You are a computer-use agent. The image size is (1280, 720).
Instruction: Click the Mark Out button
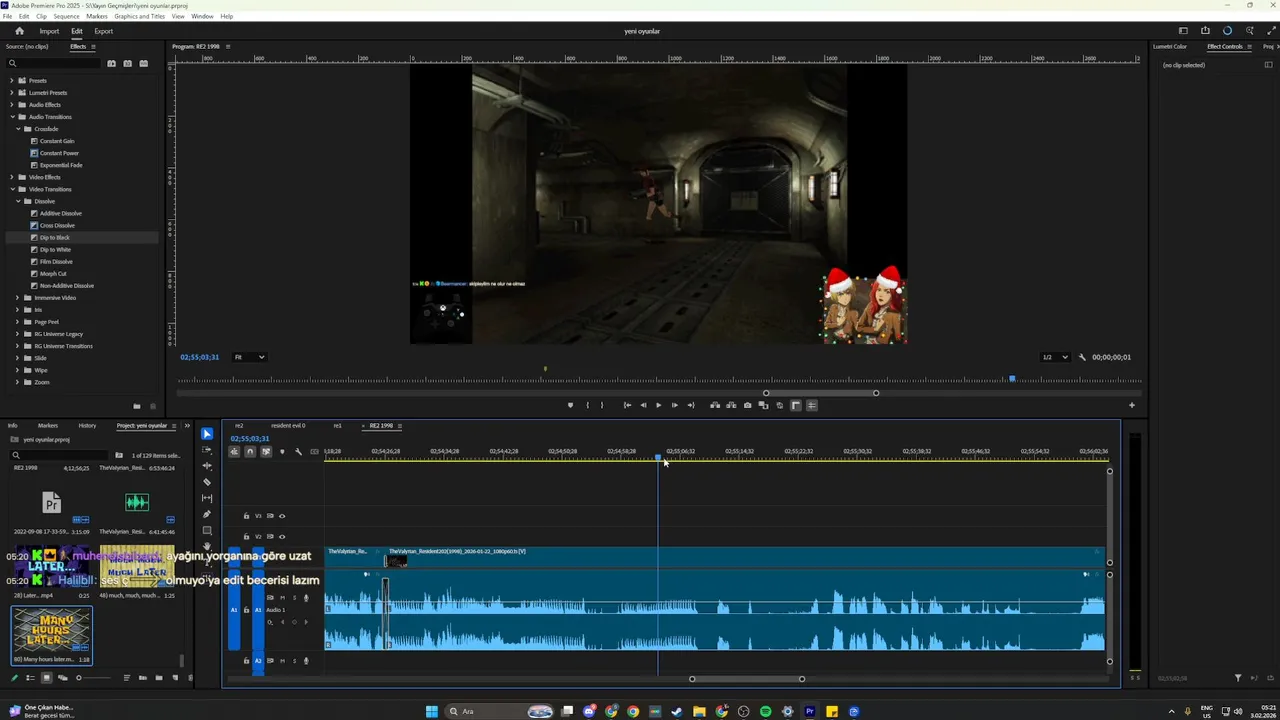coord(601,405)
